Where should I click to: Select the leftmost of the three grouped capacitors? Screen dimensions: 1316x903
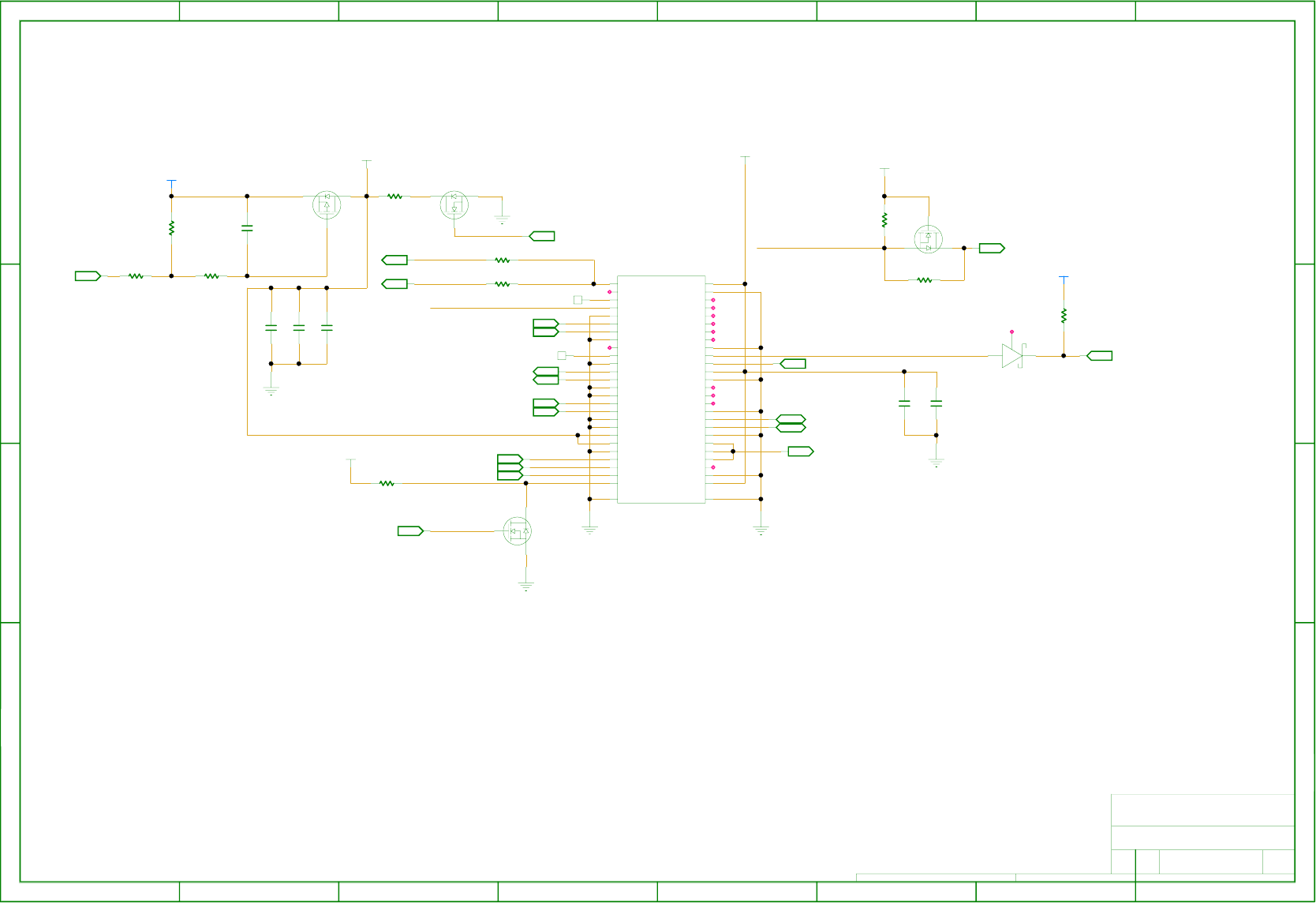(271, 328)
